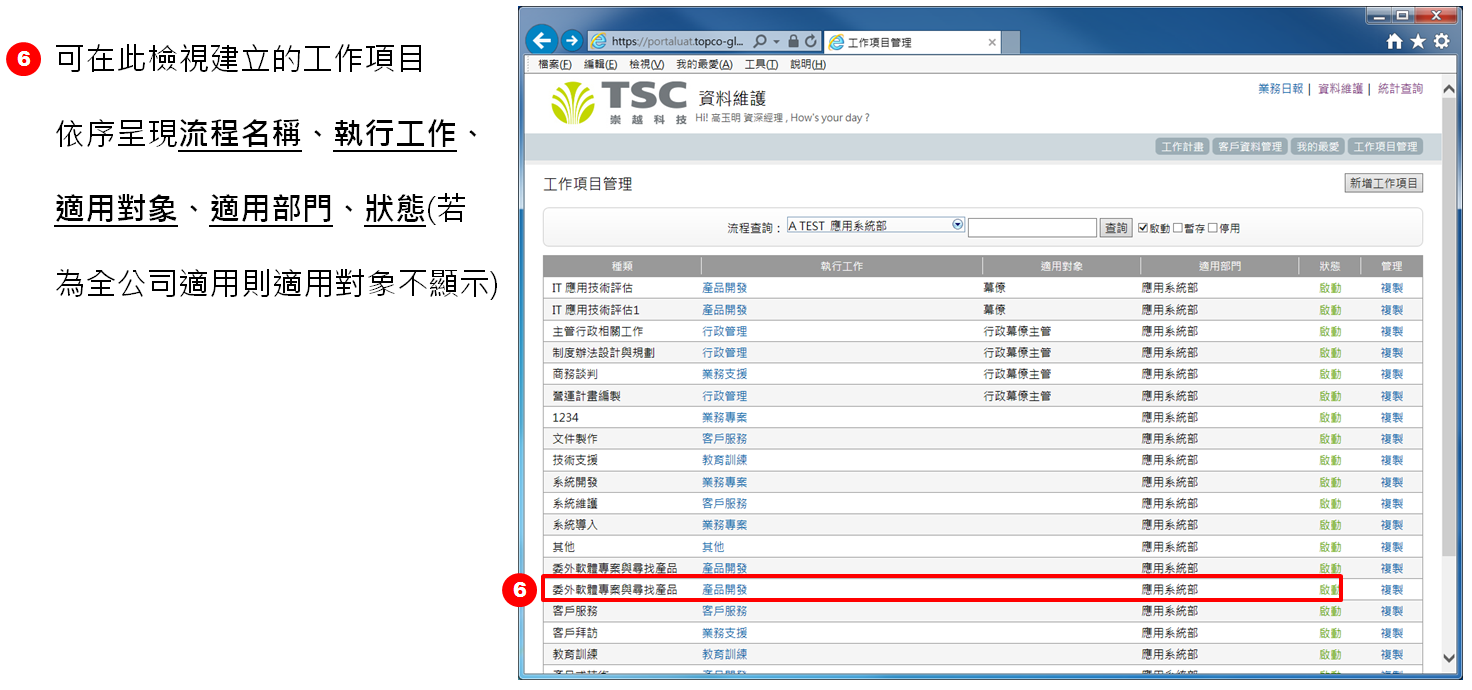Open Favorites via the star icon
This screenshot has height=690, width=1472.
(x=1417, y=42)
